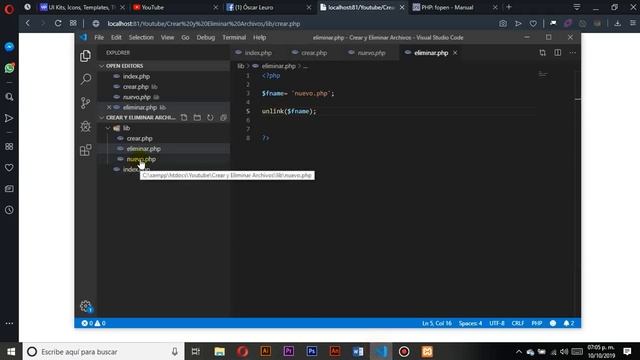640x360 pixels.
Task: Select eliminar.php in the lib folder tree
Action: 143,149
